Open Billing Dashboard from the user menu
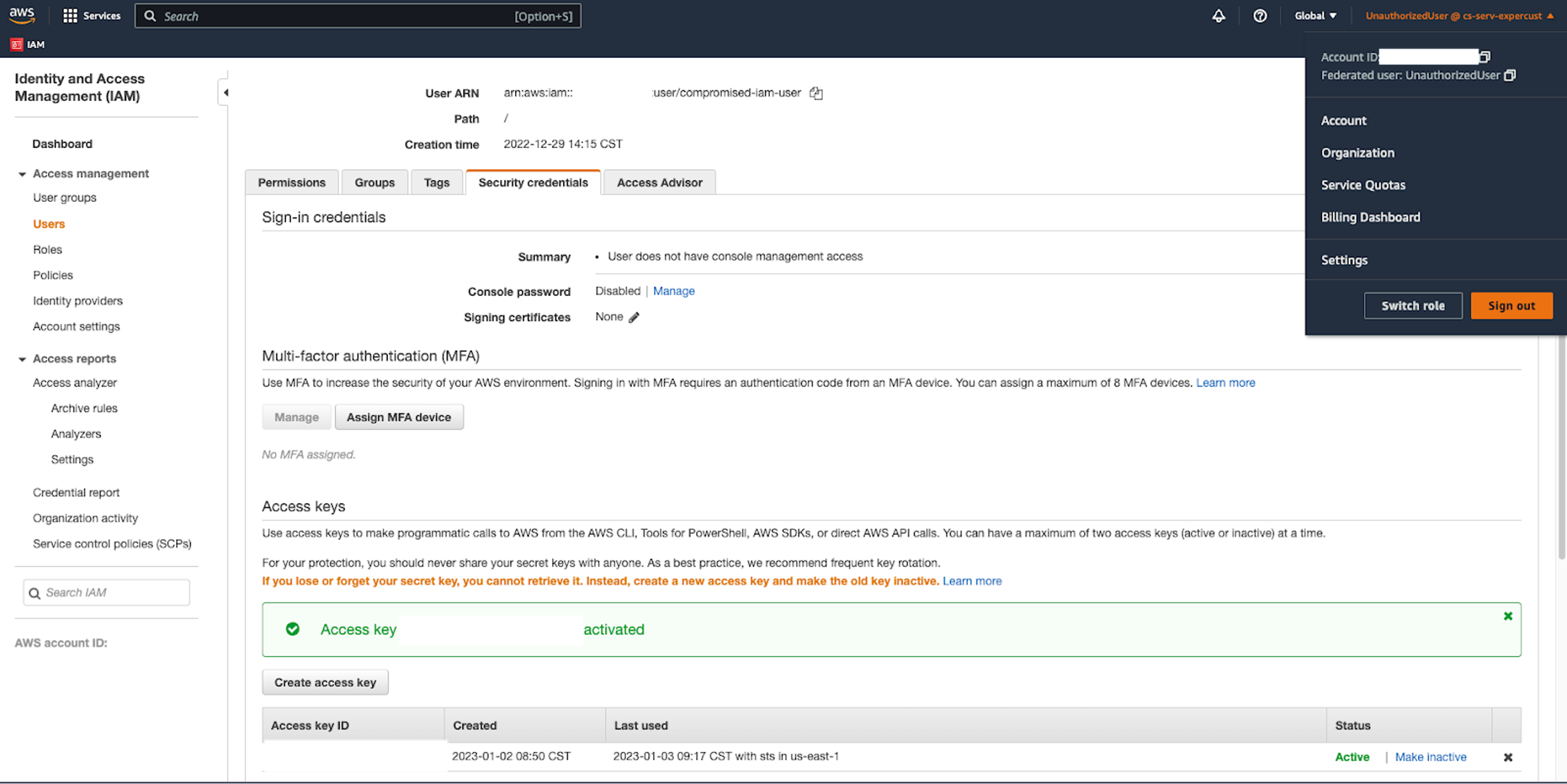This screenshot has height=784, width=1567. coord(1371,217)
